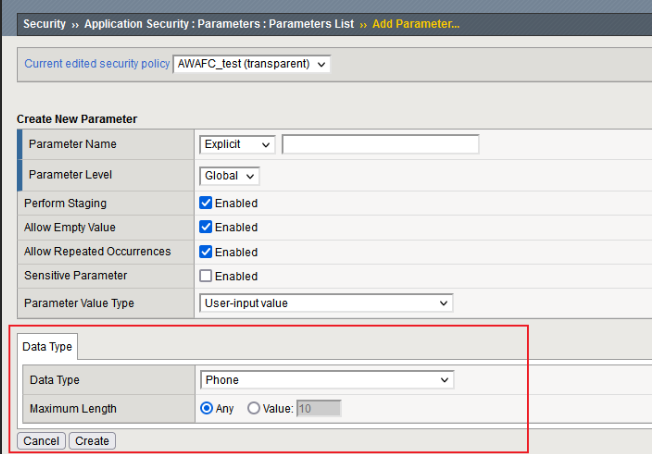Select the Value maximum length radio button
This screenshot has width=652, height=454.
[253, 408]
